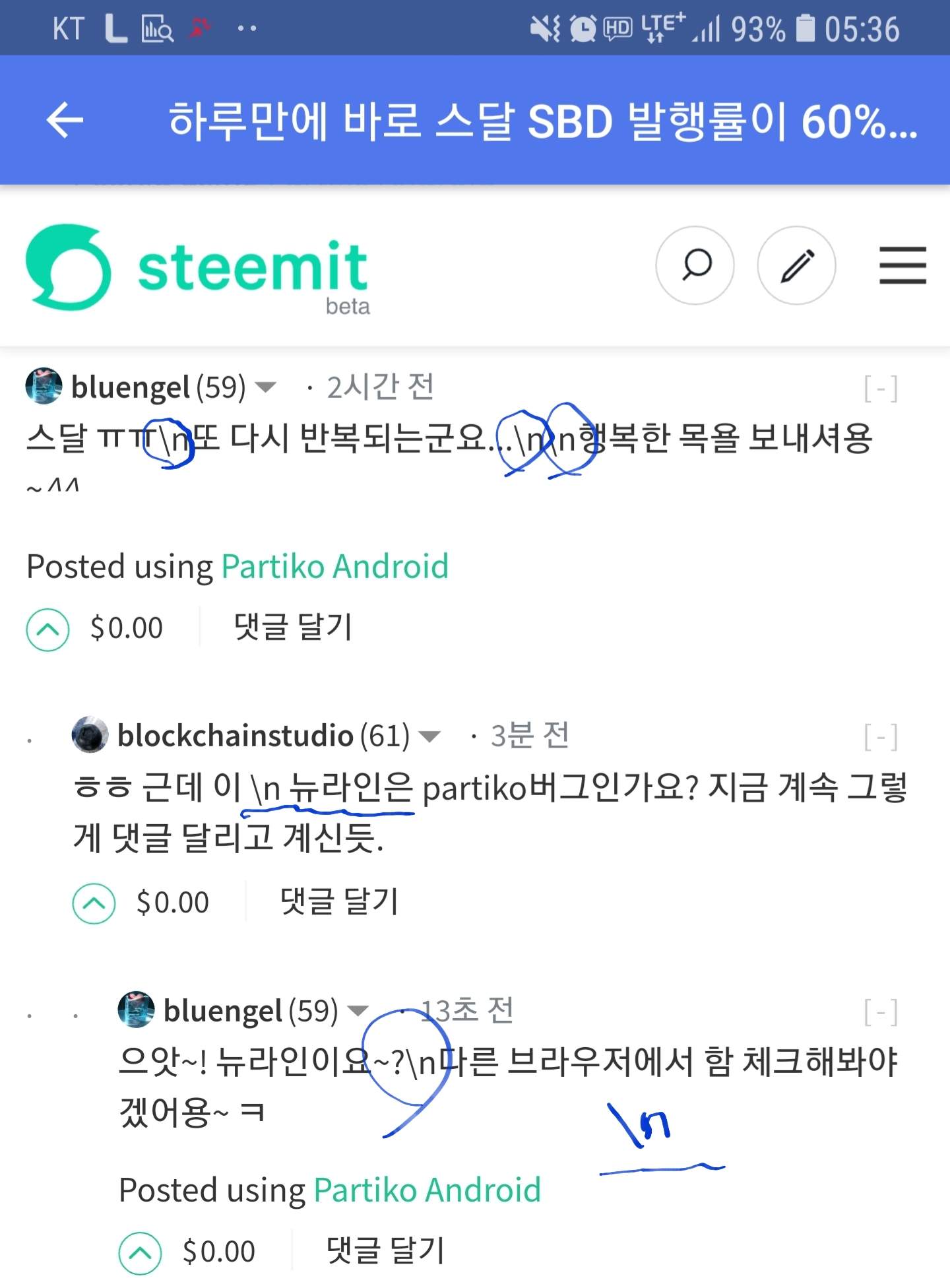Image resolution: width=950 pixels, height=1288 pixels.
Task: Collapse the blockchainstudio comment thread
Action: pyautogui.click(x=881, y=736)
